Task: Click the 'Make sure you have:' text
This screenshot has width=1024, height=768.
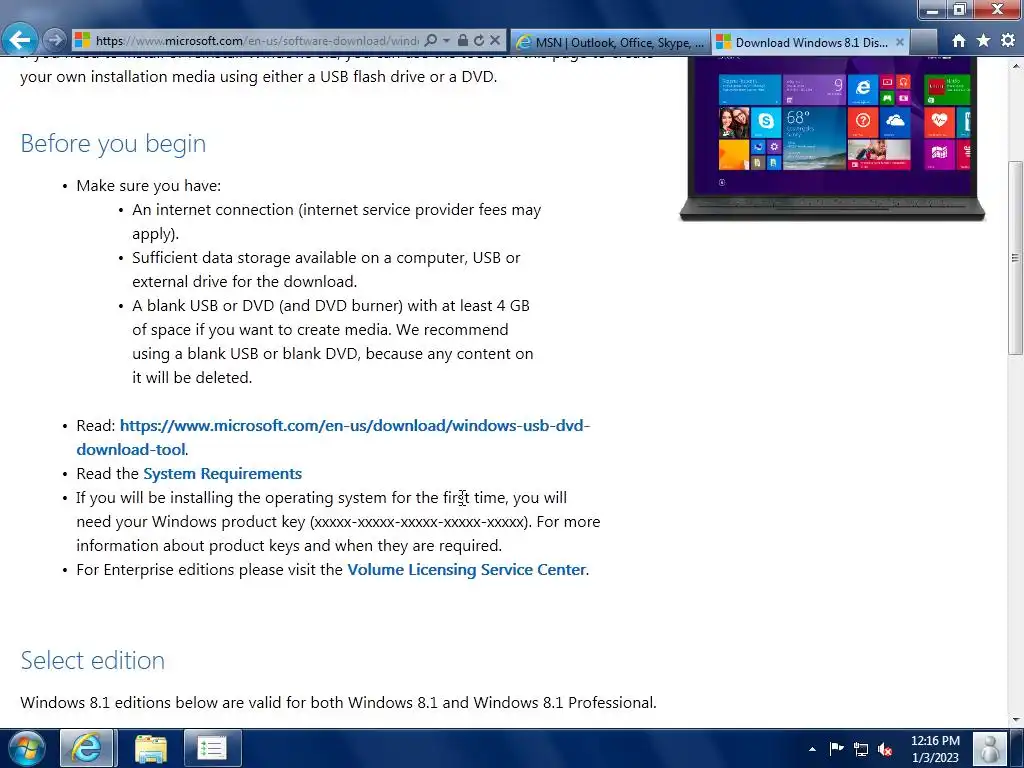Action: [149, 185]
